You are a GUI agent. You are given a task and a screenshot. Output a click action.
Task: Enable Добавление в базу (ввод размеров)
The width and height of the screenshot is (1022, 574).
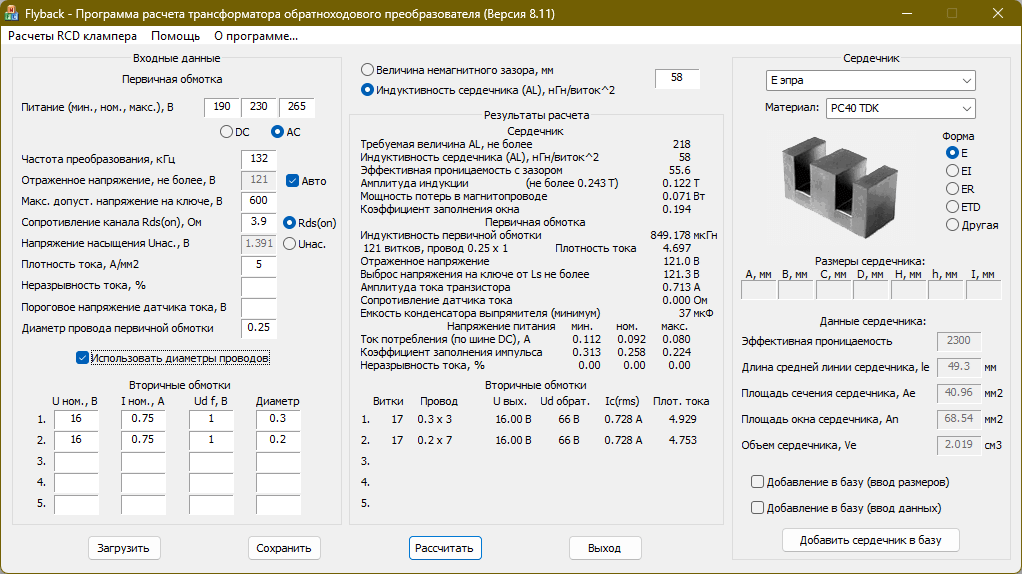pyautogui.click(x=757, y=481)
